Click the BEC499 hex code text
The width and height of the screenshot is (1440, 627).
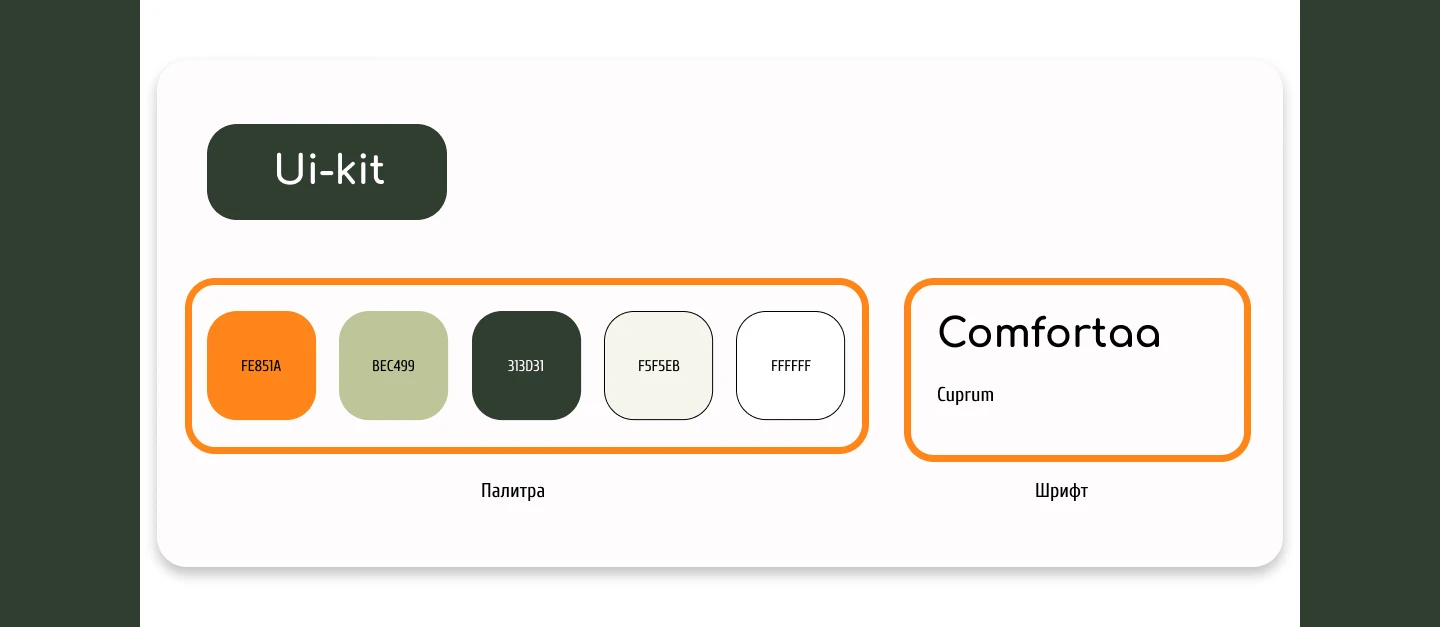[x=393, y=366]
